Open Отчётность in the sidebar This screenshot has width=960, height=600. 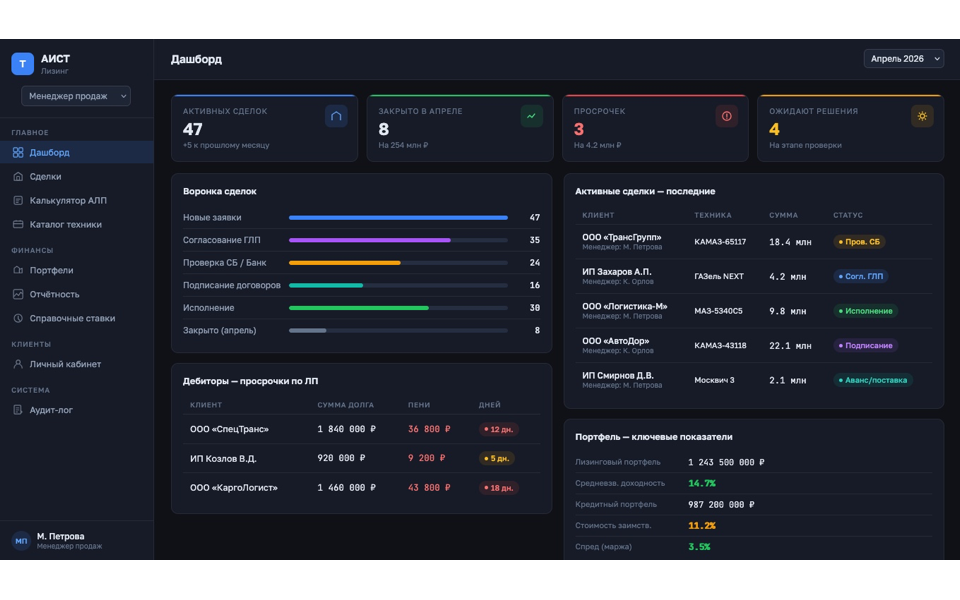77,294
